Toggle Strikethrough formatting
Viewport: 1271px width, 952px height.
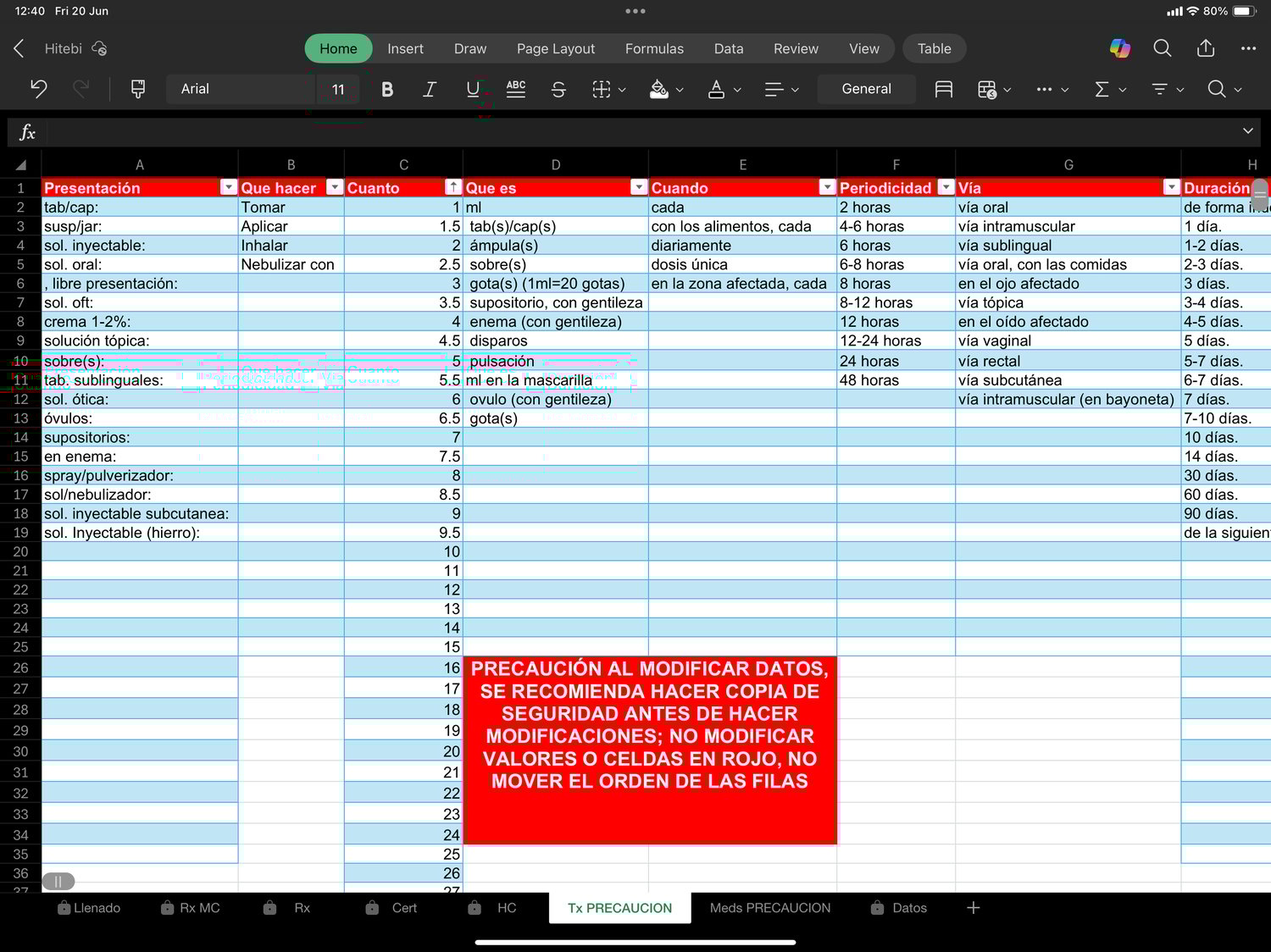point(558,89)
